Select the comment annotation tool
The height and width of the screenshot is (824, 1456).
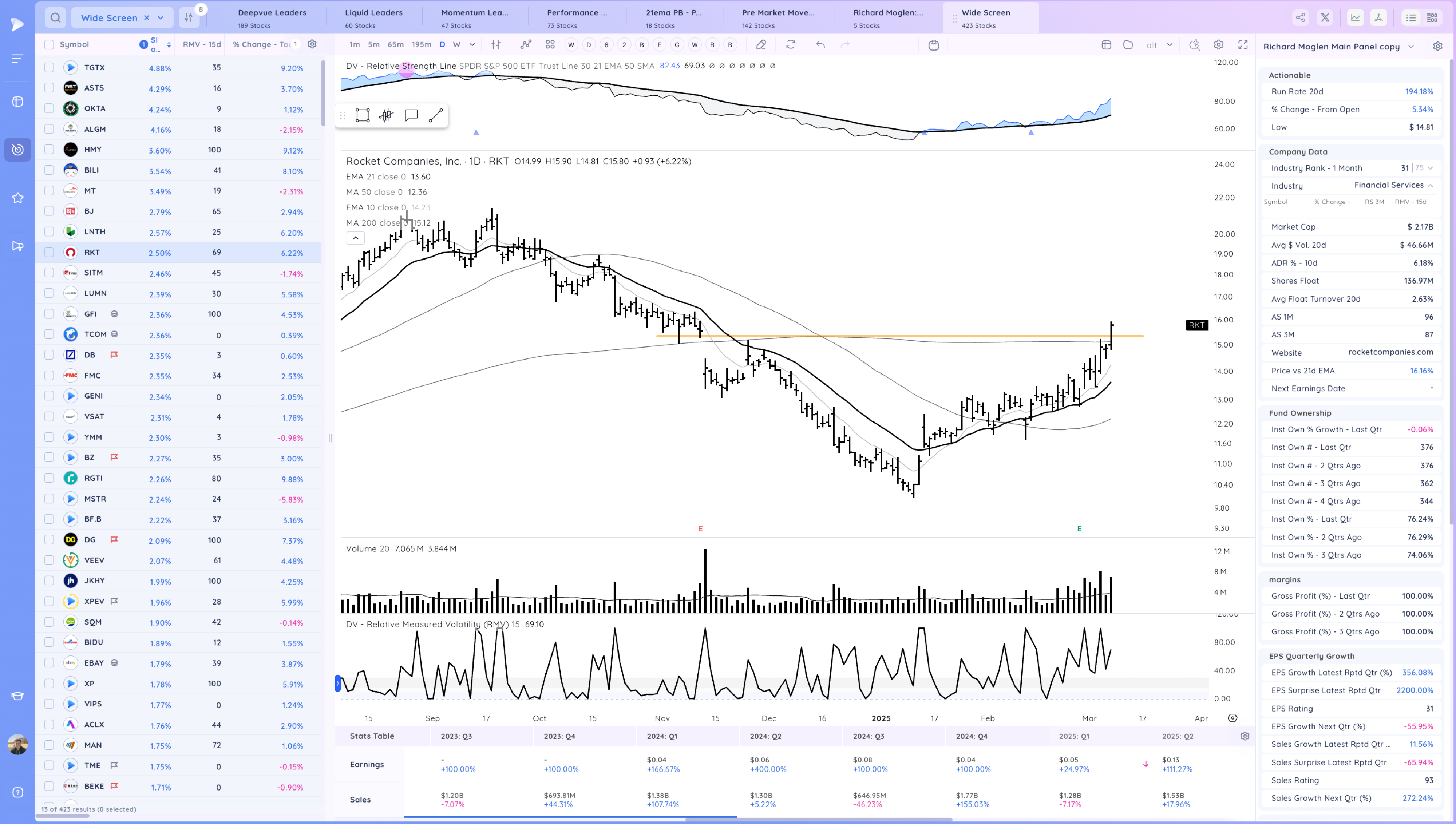[x=411, y=115]
